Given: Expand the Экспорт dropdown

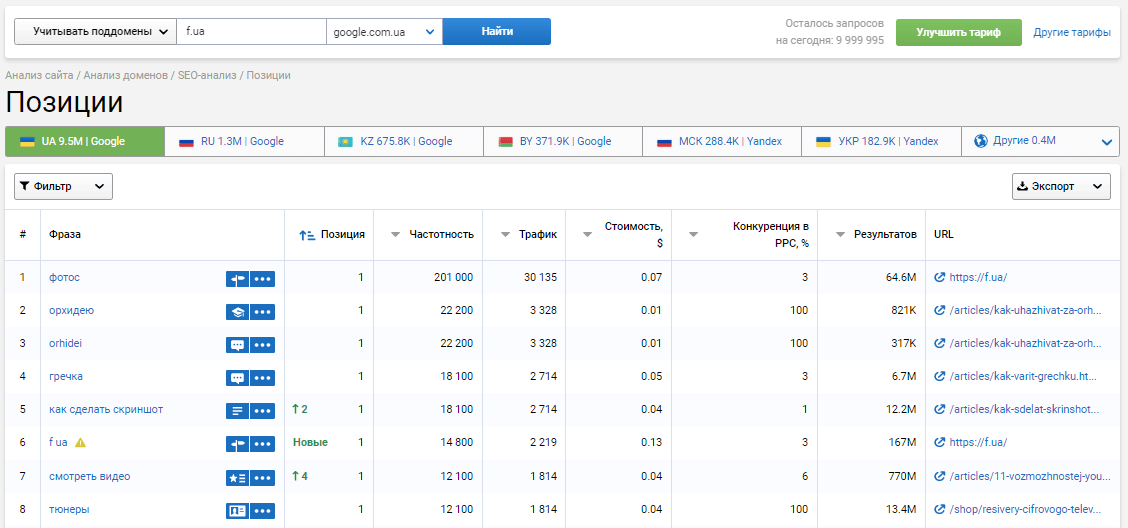Looking at the screenshot, I should [1061, 186].
